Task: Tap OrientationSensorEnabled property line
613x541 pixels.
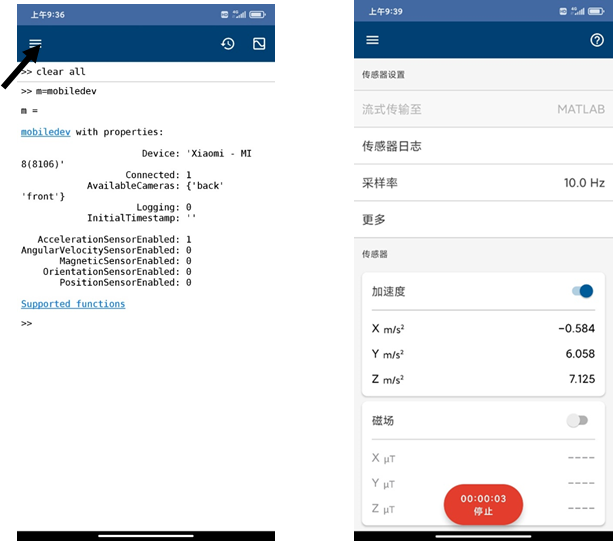Action: 117,272
